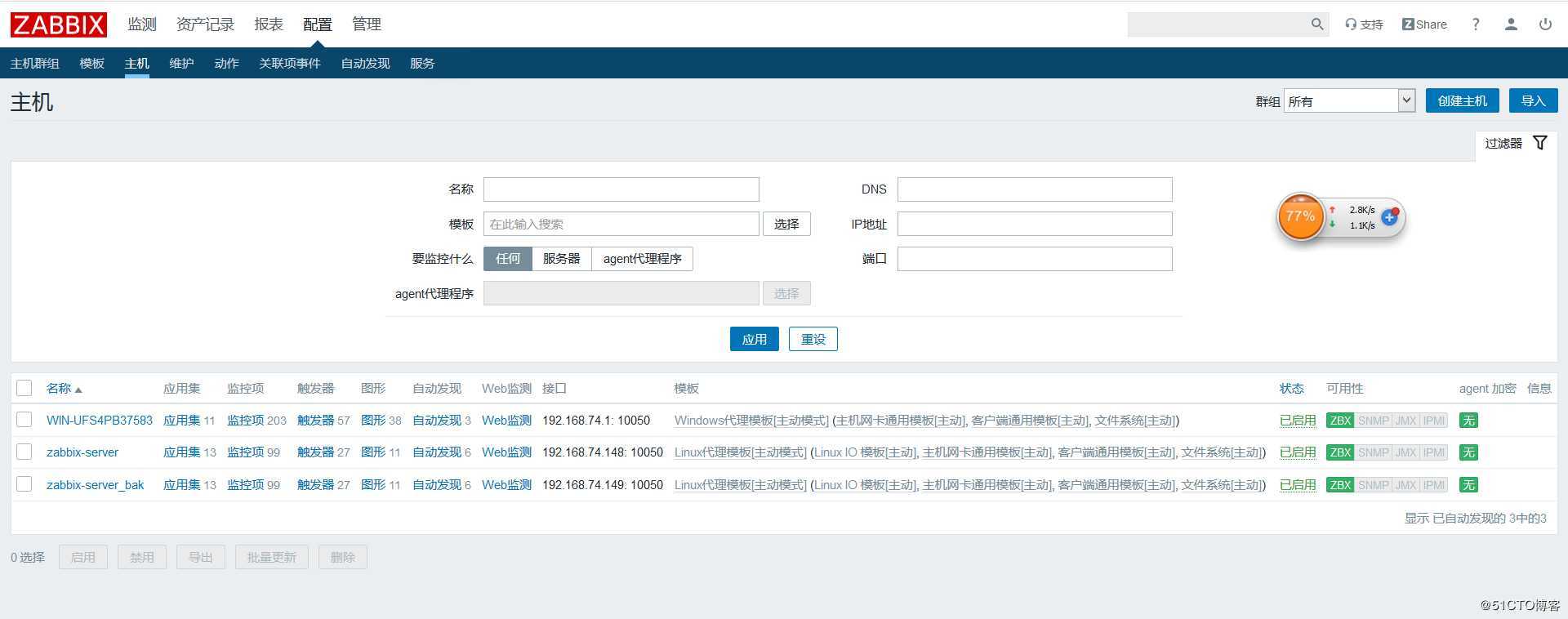Tick the select-all hosts checkbox
The width and height of the screenshot is (1568, 619).
[x=24, y=388]
